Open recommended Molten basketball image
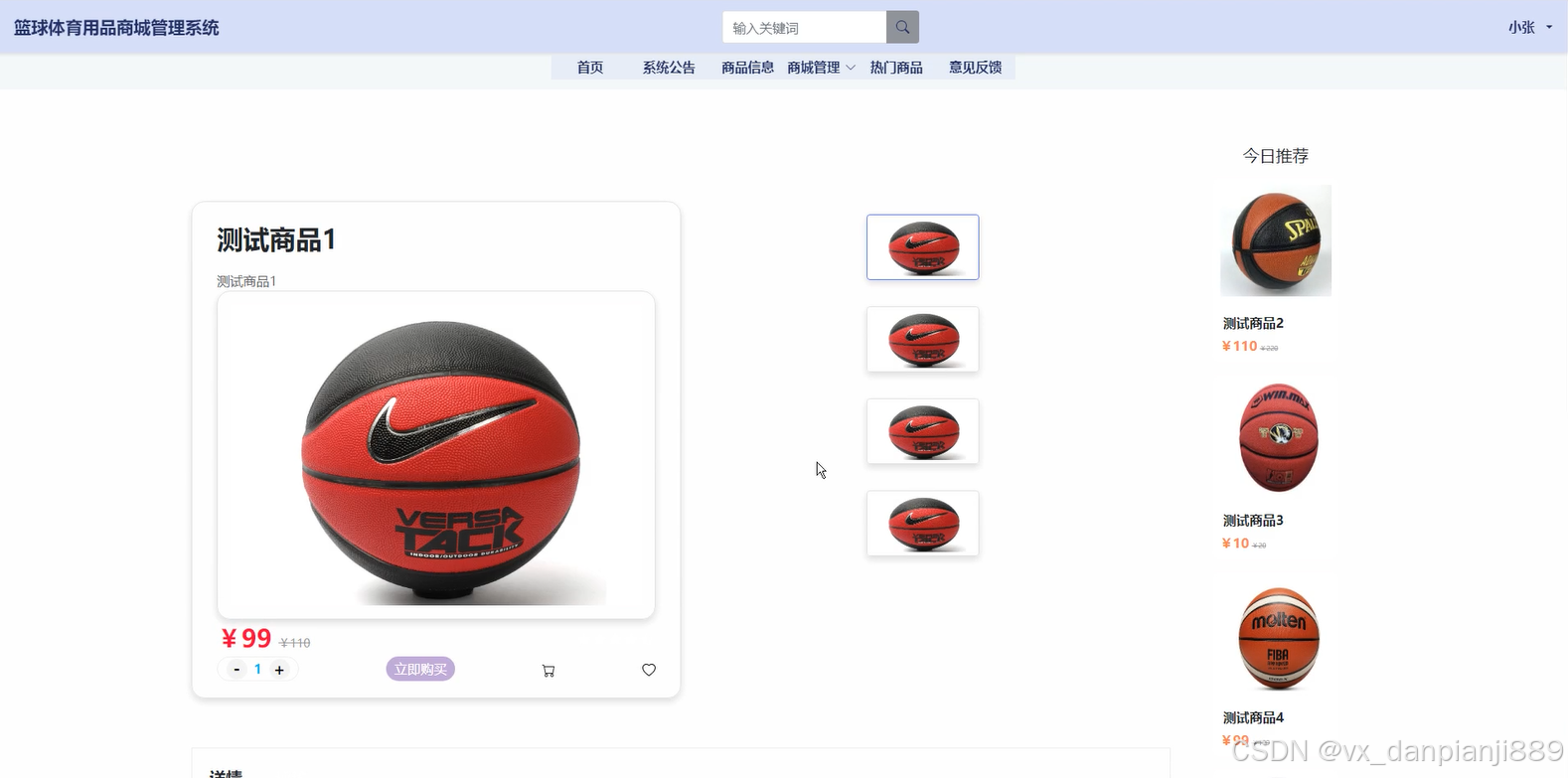 (1278, 638)
